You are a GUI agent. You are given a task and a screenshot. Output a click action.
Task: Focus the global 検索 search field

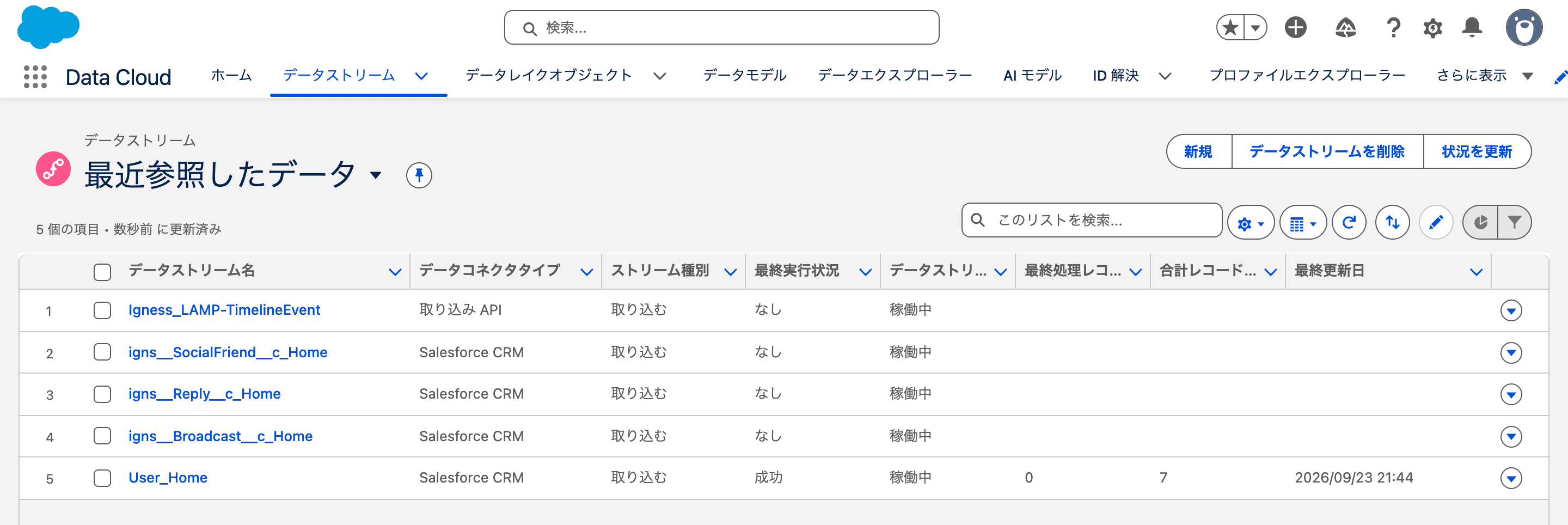pos(721,27)
